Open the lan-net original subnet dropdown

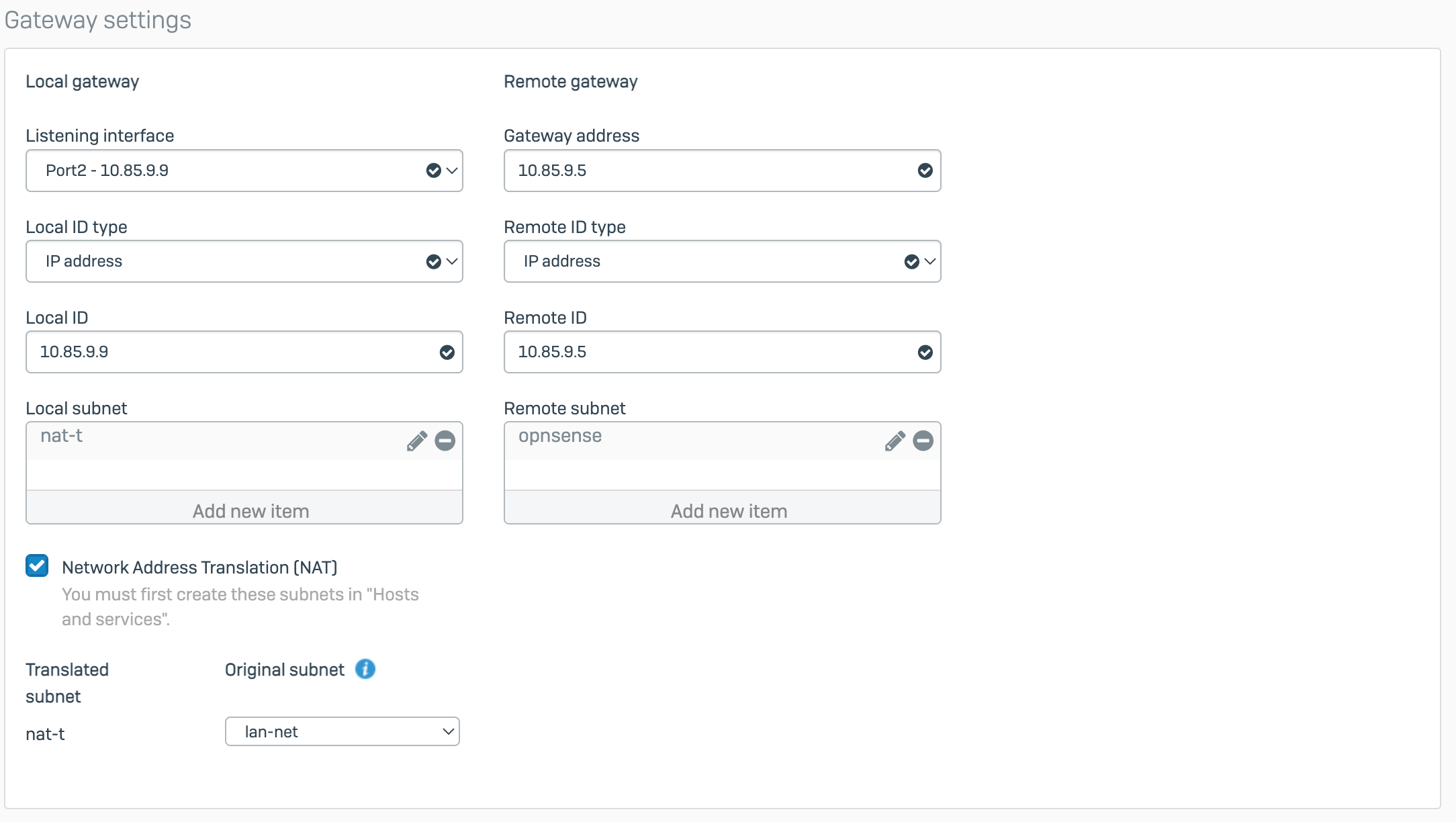342,731
